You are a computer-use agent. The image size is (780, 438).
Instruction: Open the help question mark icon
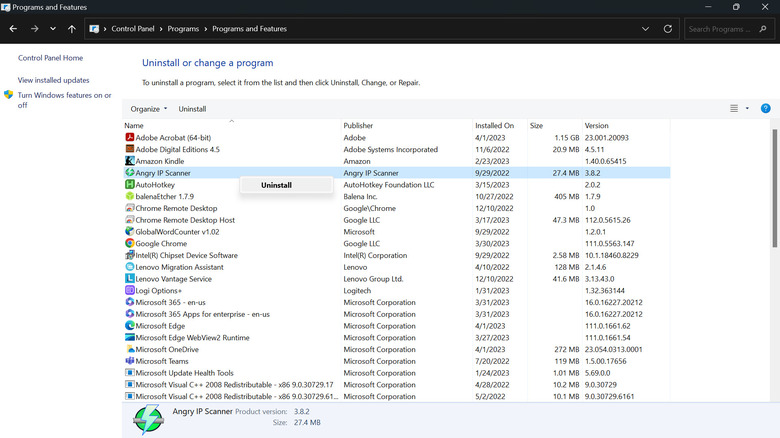point(765,108)
